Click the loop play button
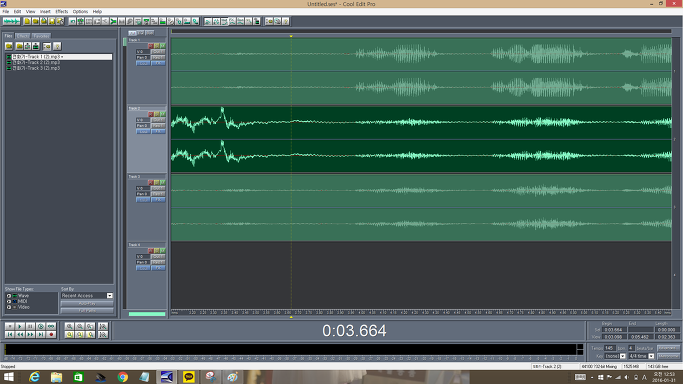Viewport: 683px width, 384px height. coord(51,326)
